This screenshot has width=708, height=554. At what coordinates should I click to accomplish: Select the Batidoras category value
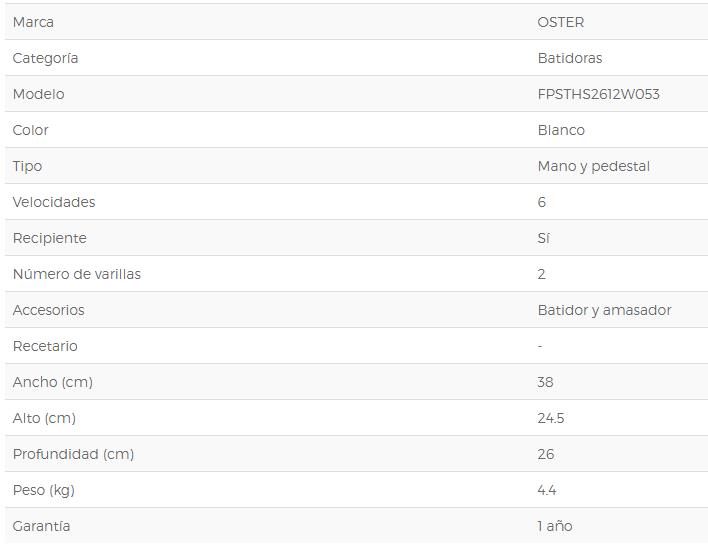570,58
